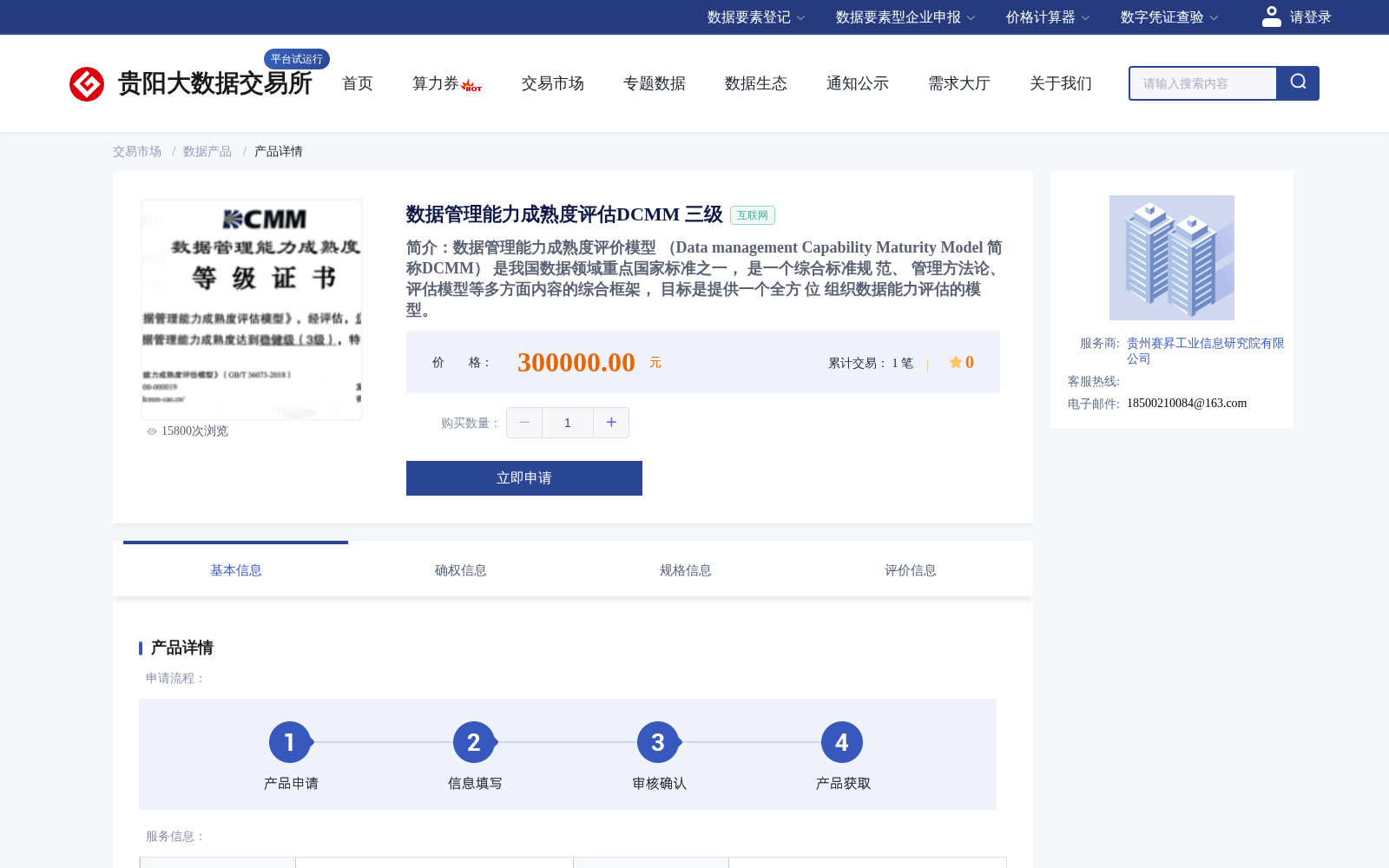The width and height of the screenshot is (1389, 868).
Task: Click step 1 circle 产品申请
Action: [290, 742]
